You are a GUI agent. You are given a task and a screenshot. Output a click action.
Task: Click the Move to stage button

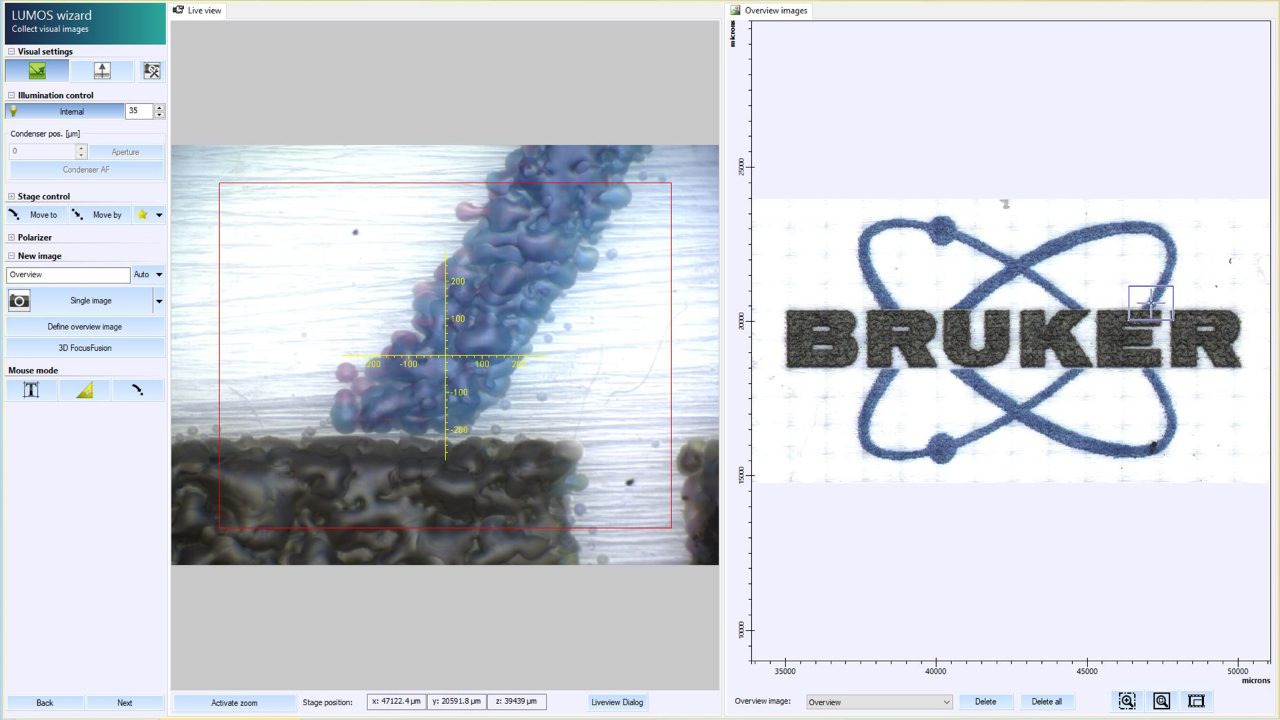tap(36, 215)
